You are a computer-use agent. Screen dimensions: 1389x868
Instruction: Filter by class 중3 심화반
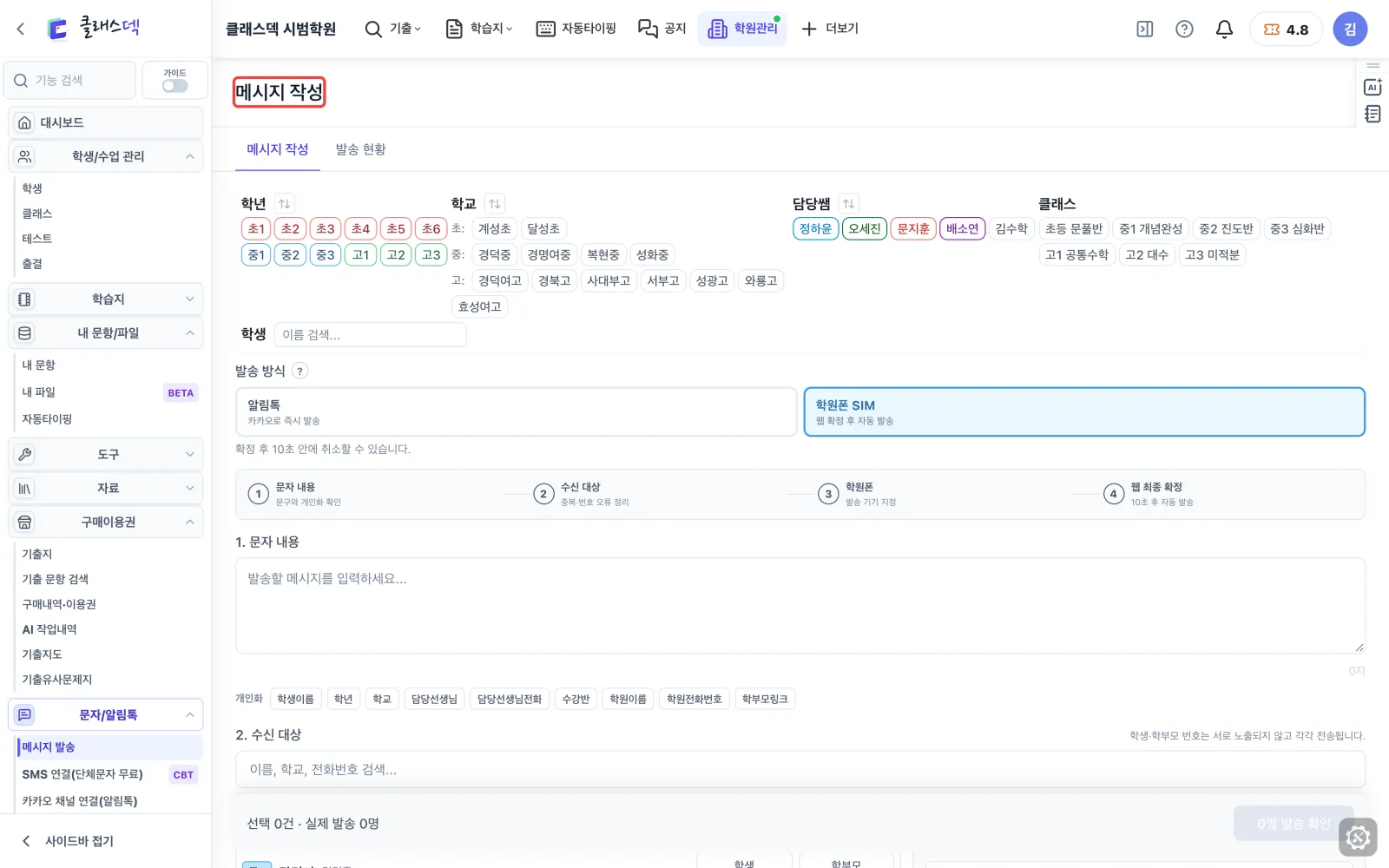click(1297, 229)
